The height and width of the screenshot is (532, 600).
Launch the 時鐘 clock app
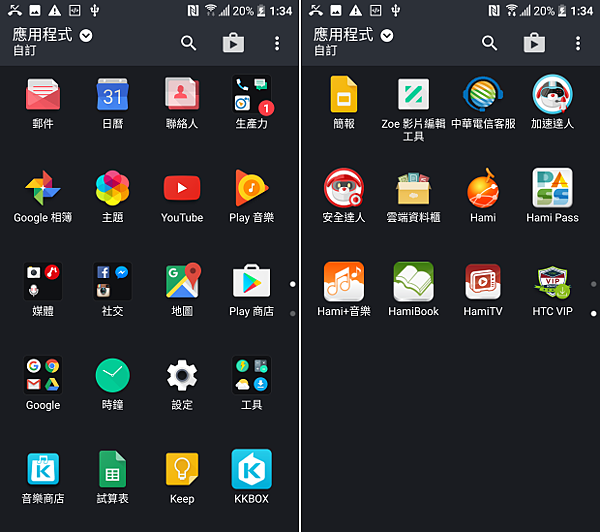click(112, 375)
